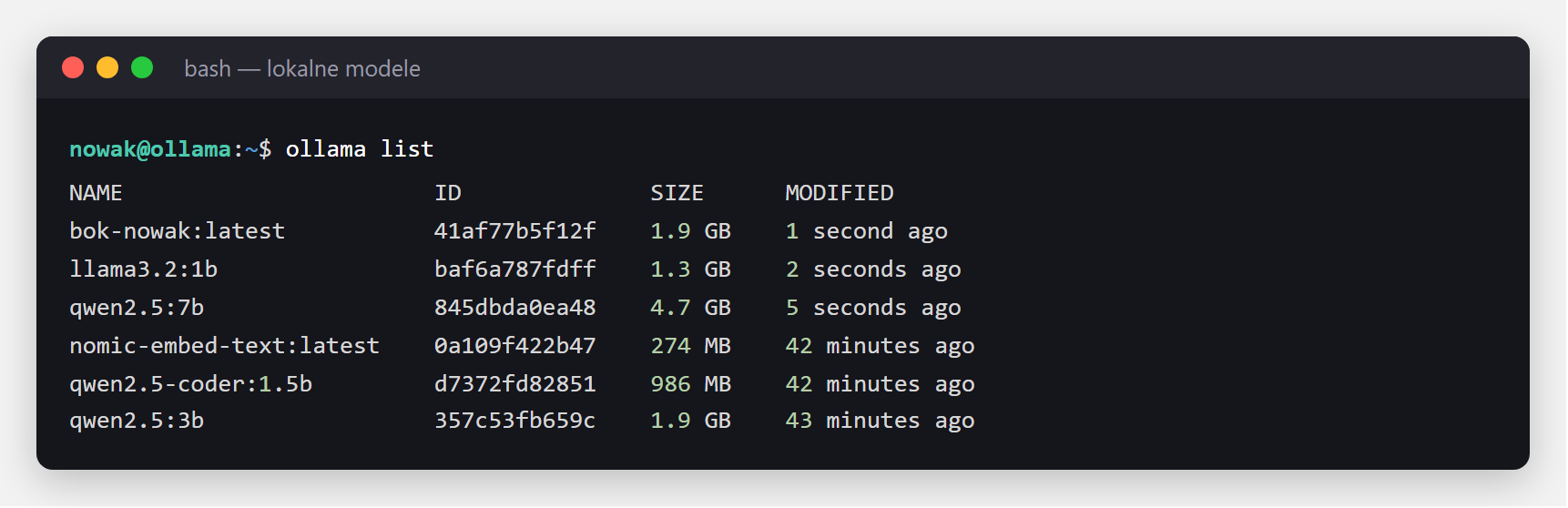Select the qwen2.5:7b model name

137,308
